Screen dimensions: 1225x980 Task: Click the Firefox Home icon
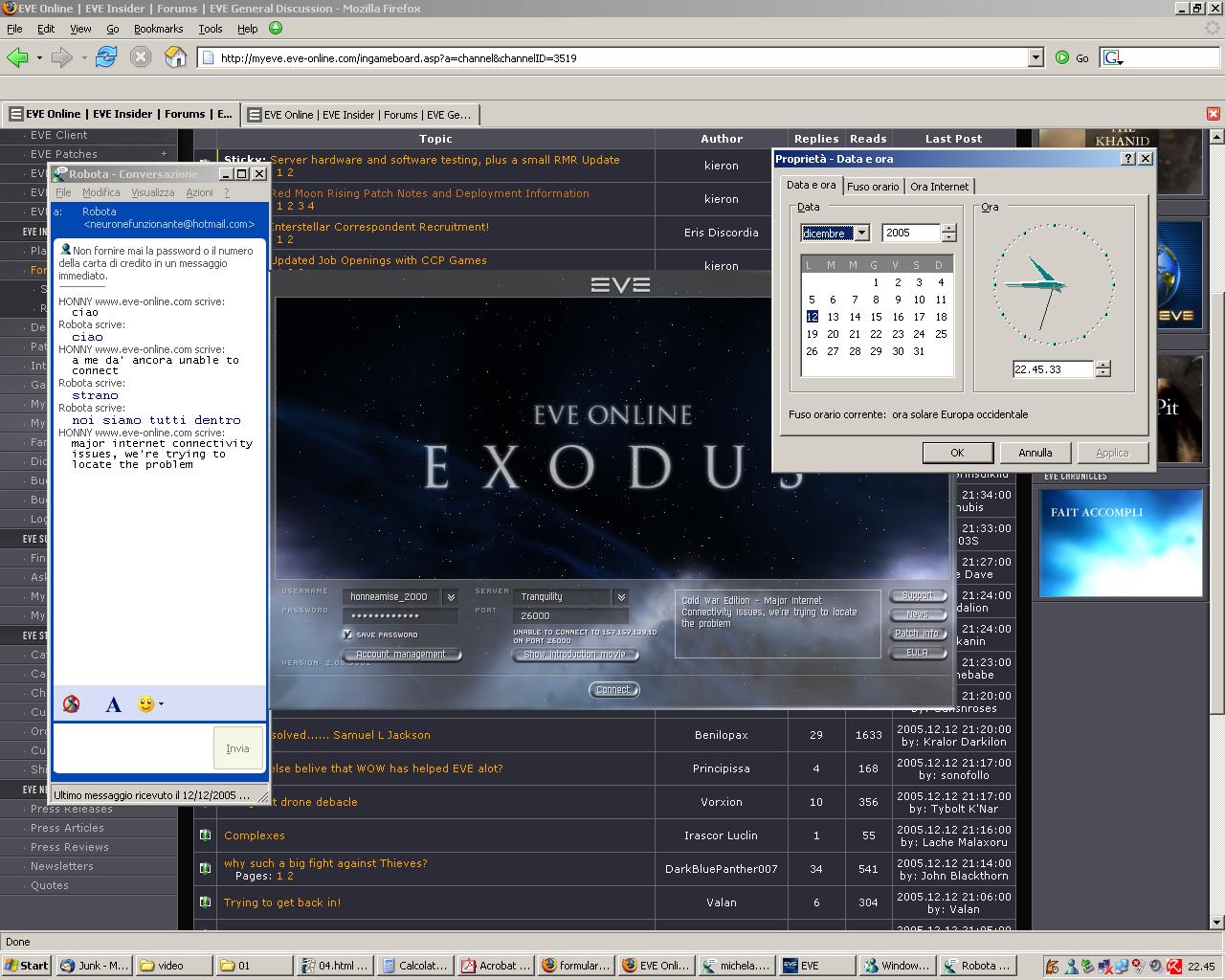tap(175, 57)
